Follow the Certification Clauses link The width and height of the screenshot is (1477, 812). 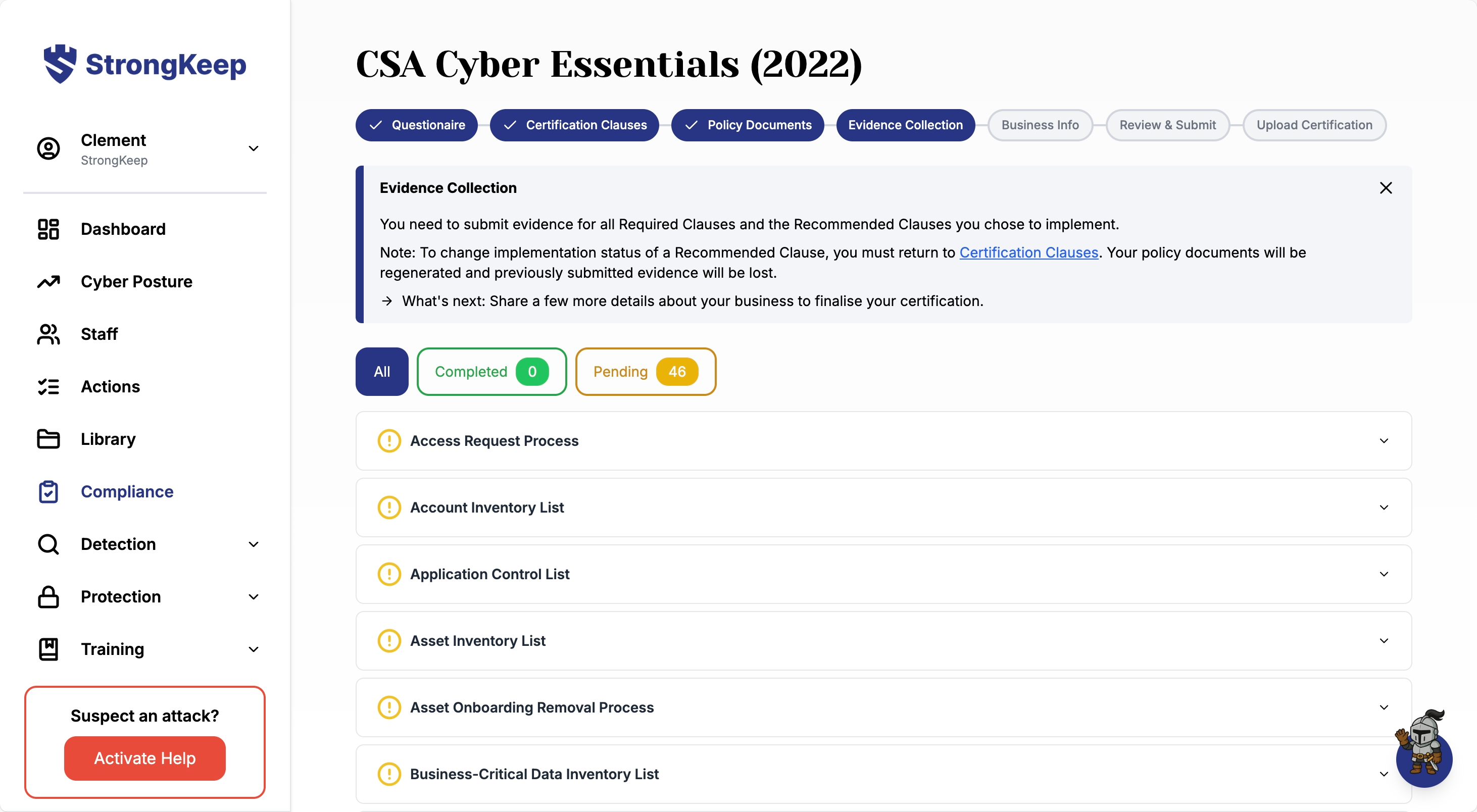[1028, 252]
